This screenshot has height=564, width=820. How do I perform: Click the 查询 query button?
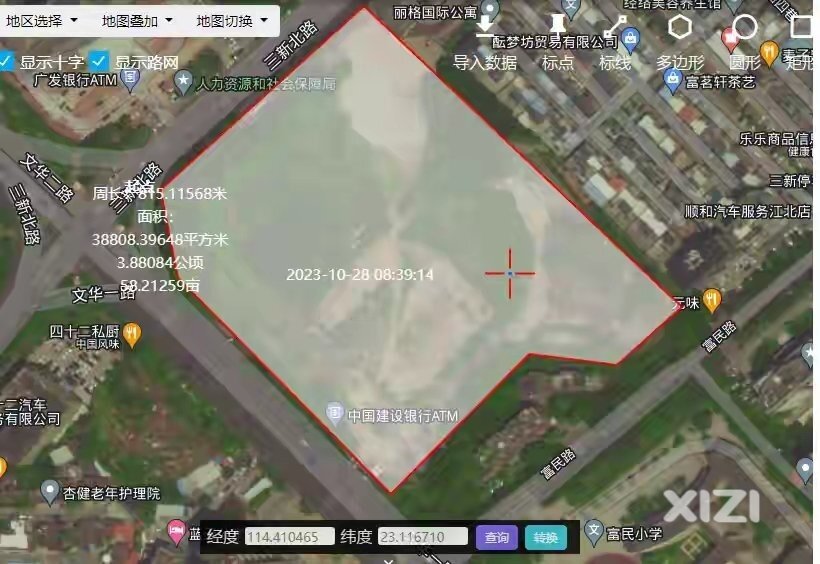pyautogui.click(x=497, y=537)
